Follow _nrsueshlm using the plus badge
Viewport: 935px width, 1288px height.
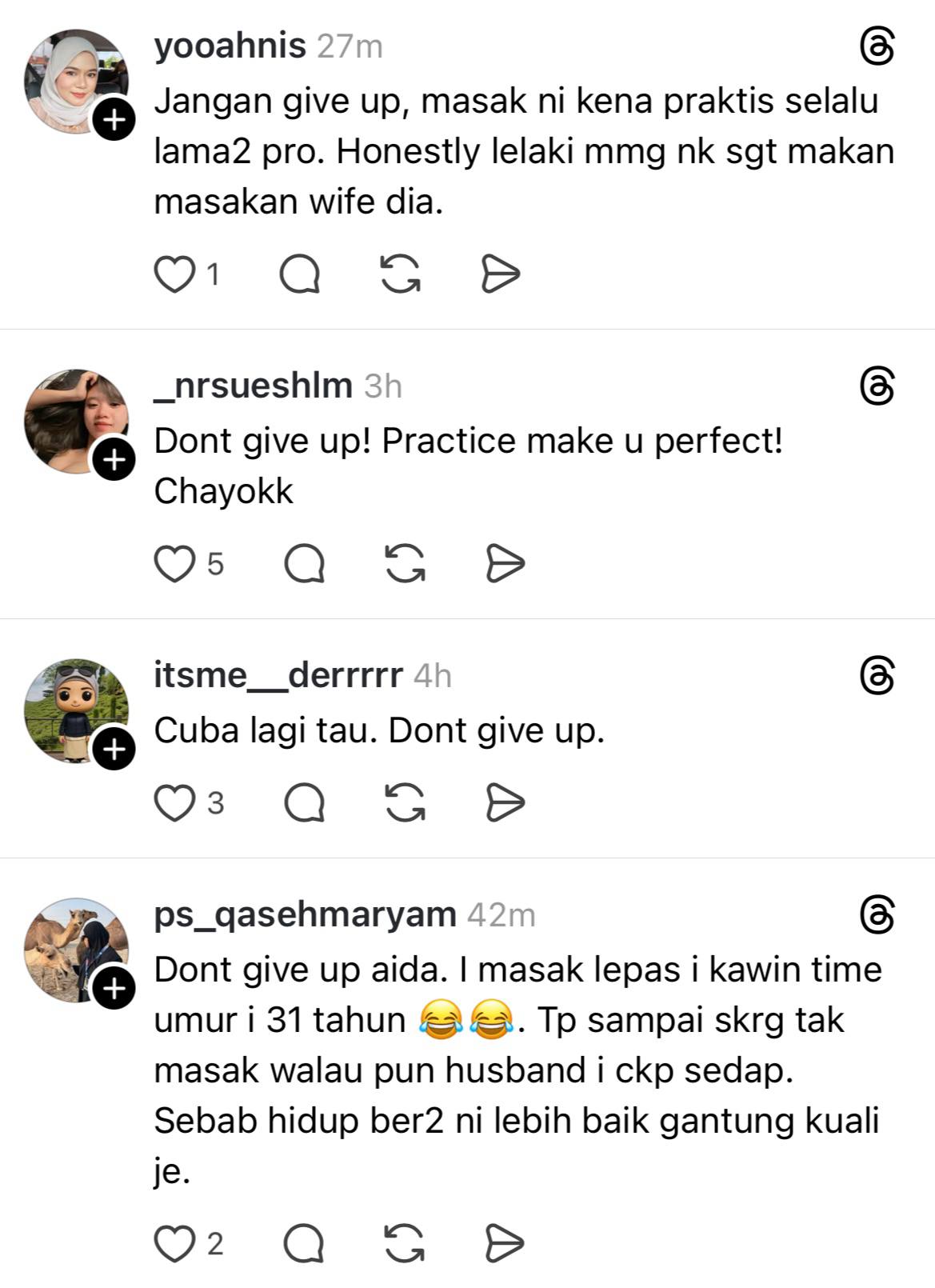click(114, 460)
